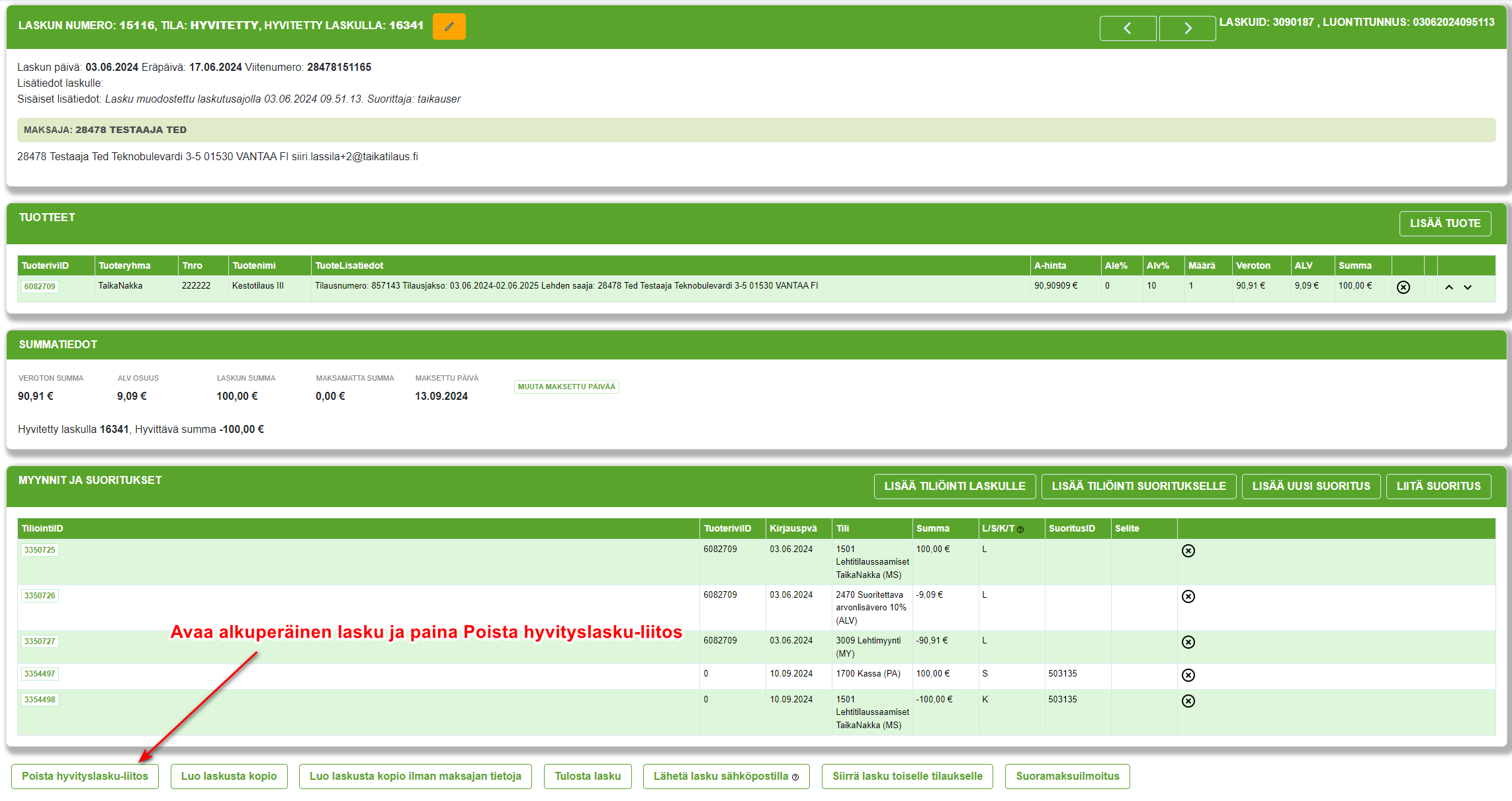This screenshot has width=1512, height=801.
Task: Move product row up with up chevron
Action: tap(1448, 287)
